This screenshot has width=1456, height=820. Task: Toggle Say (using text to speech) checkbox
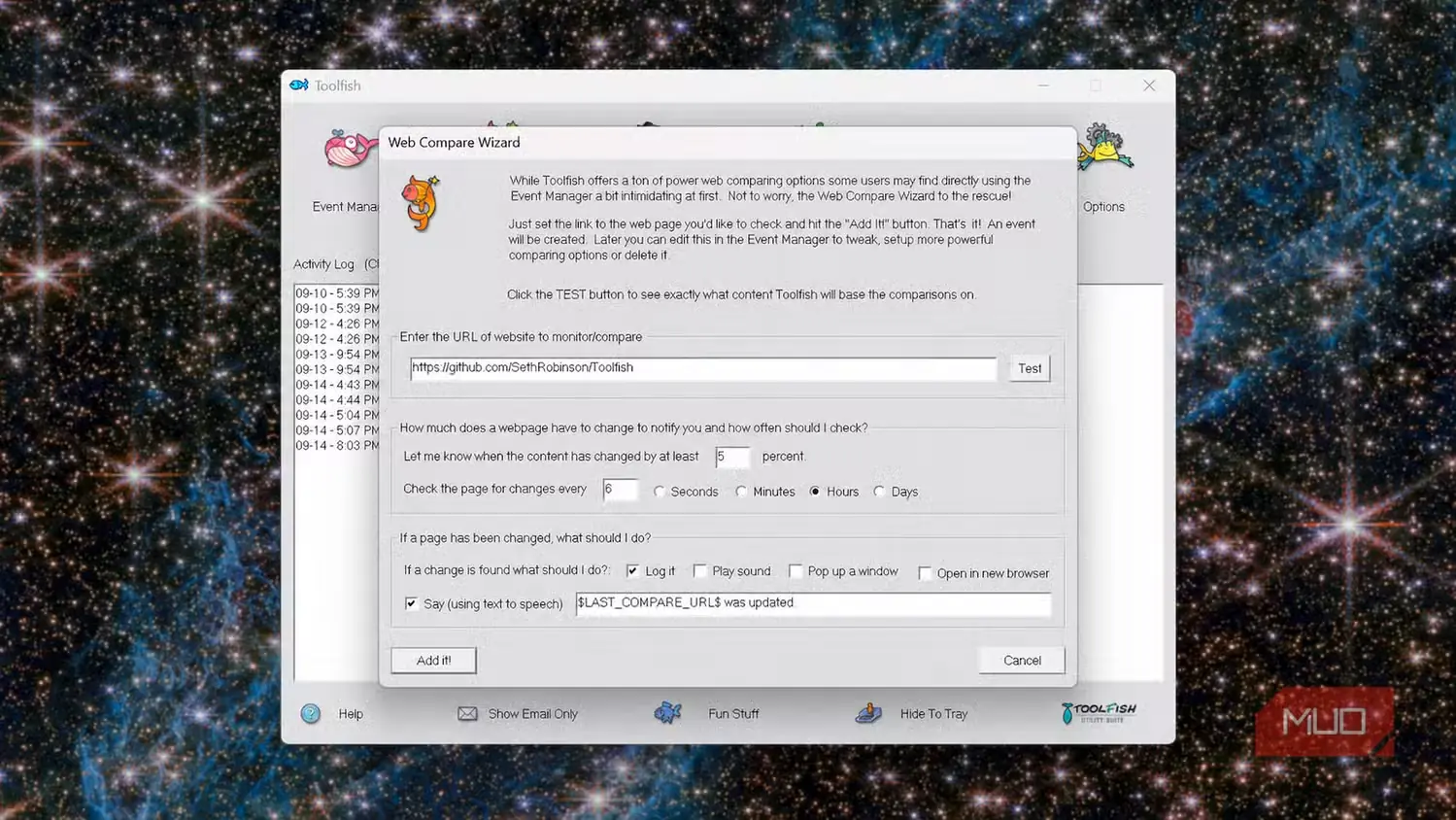(412, 603)
